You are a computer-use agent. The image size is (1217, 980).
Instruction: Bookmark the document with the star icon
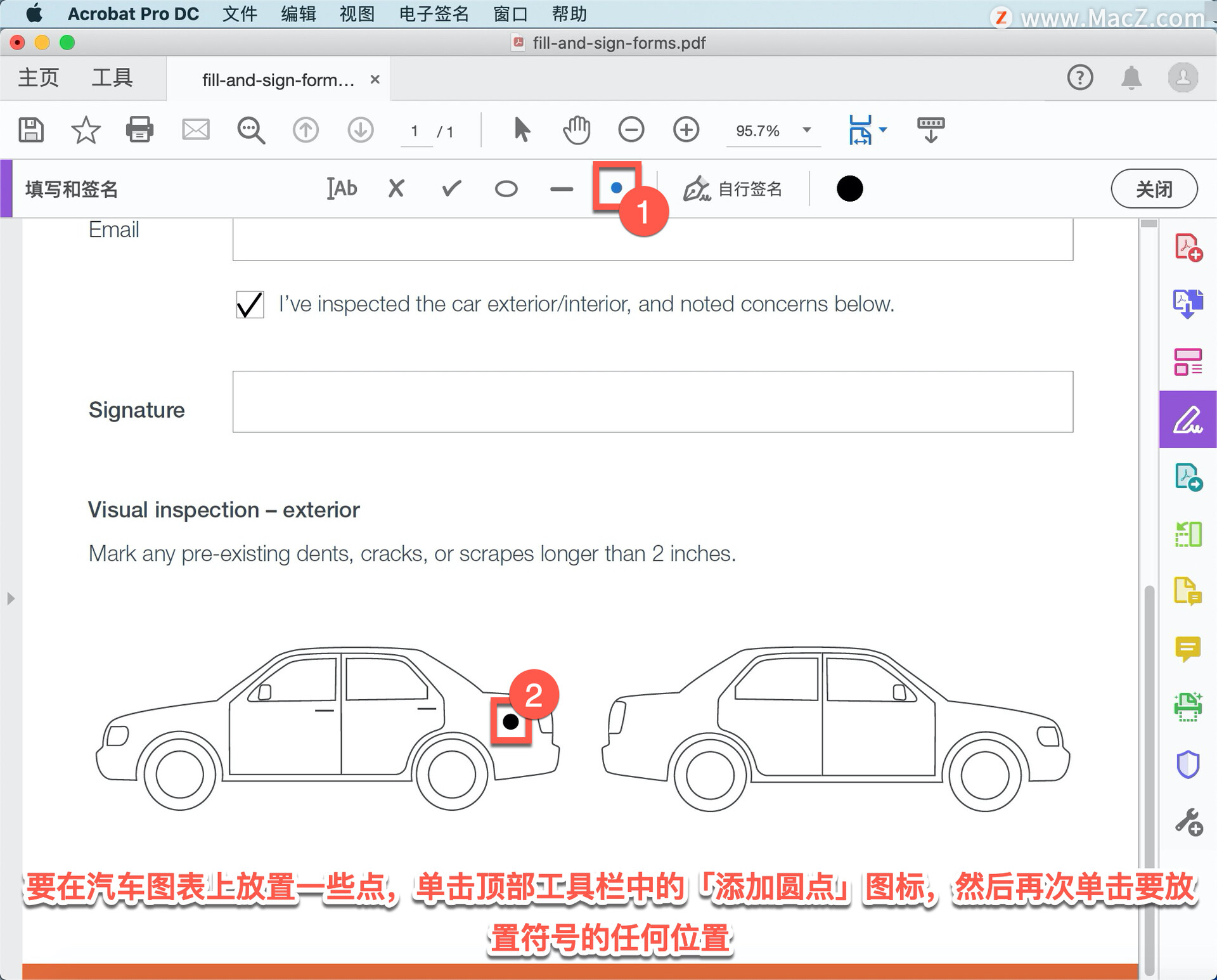(x=86, y=130)
